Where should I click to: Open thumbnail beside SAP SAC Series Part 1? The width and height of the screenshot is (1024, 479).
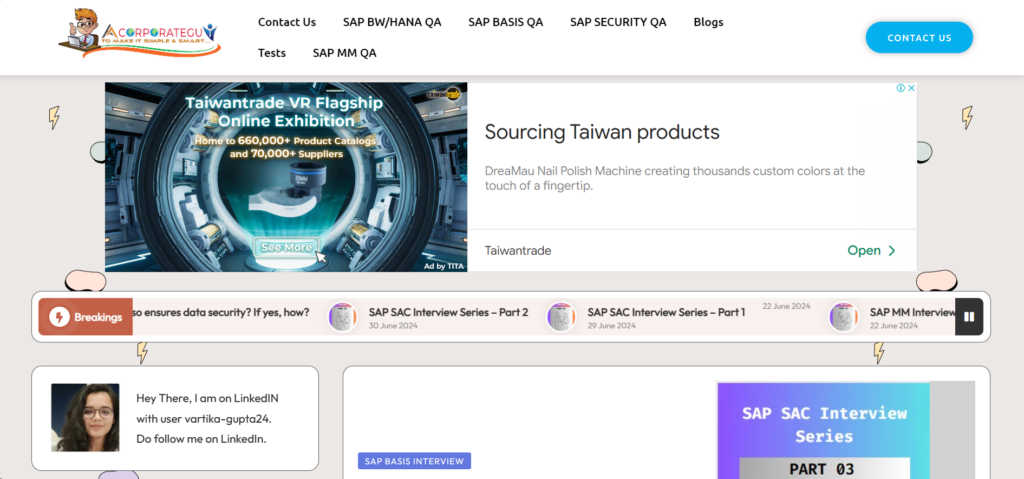561,317
